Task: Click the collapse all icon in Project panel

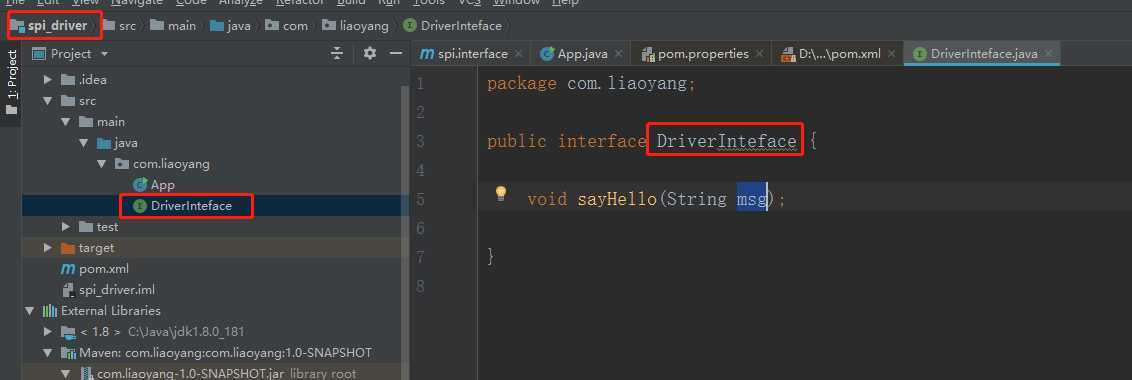Action: click(x=337, y=53)
